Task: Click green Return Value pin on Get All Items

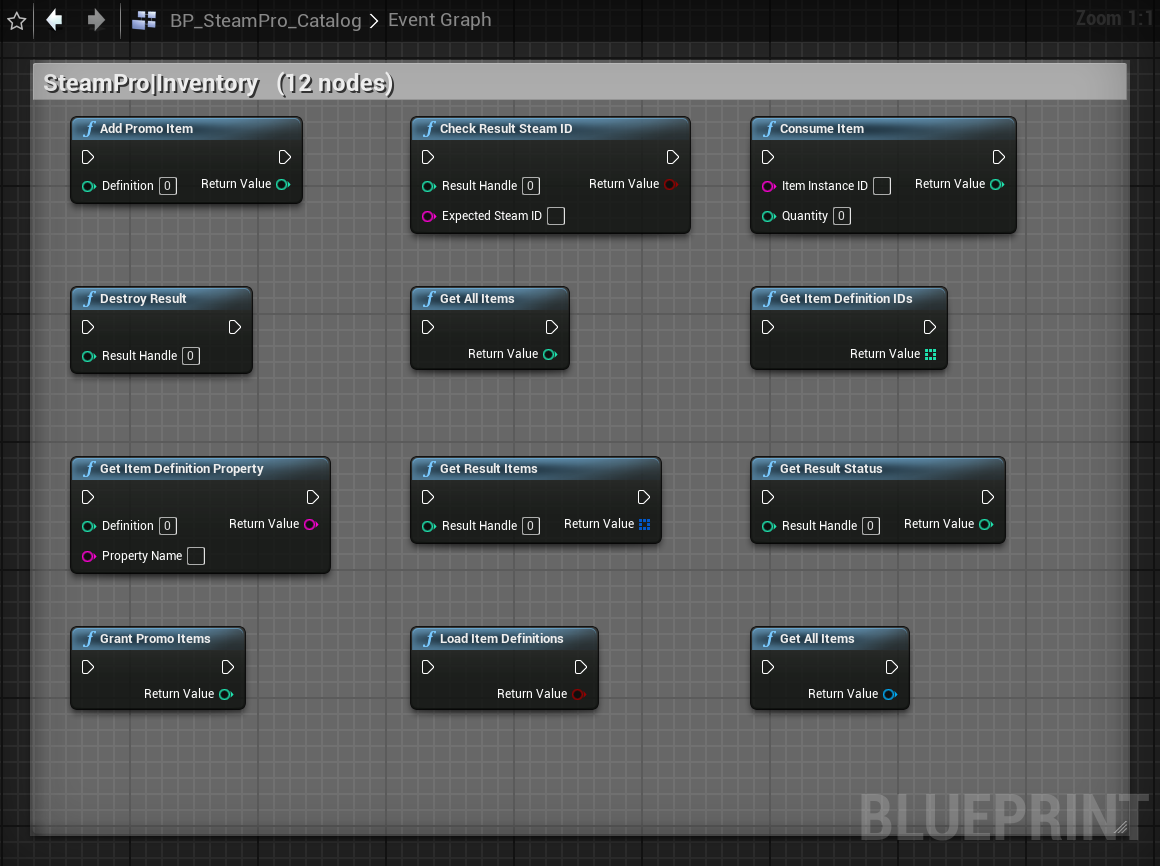Action: 550,354
